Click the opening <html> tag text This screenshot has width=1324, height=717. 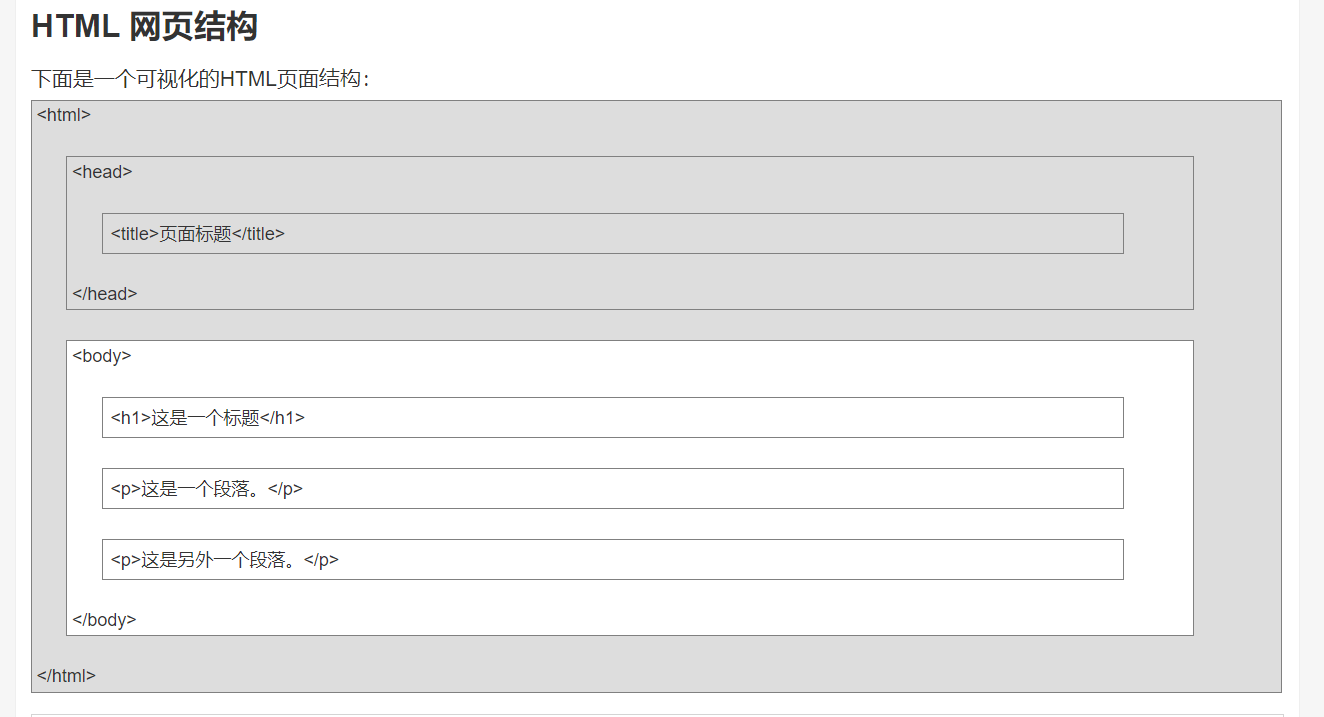[x=64, y=115]
